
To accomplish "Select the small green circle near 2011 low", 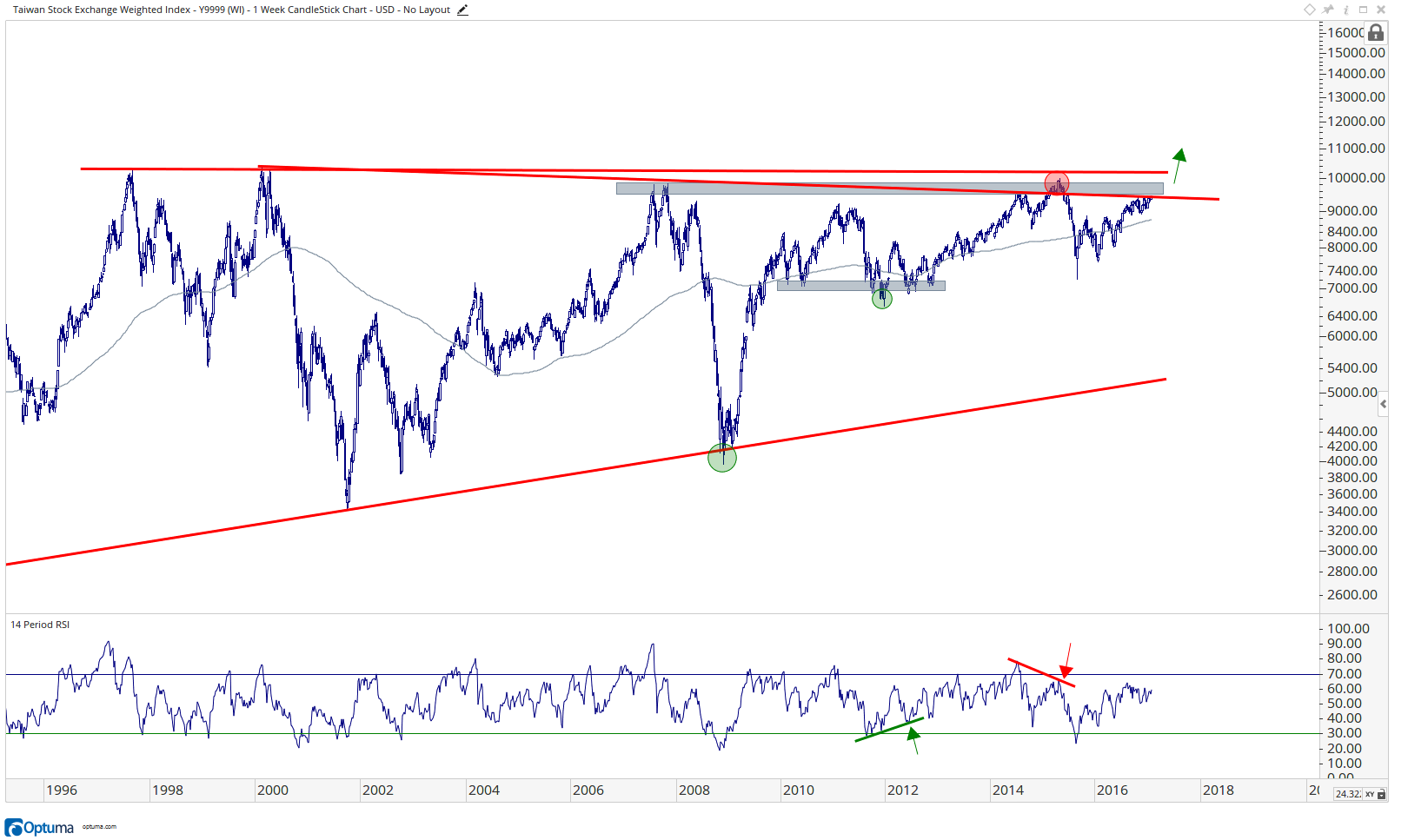I will pyautogui.click(x=882, y=299).
